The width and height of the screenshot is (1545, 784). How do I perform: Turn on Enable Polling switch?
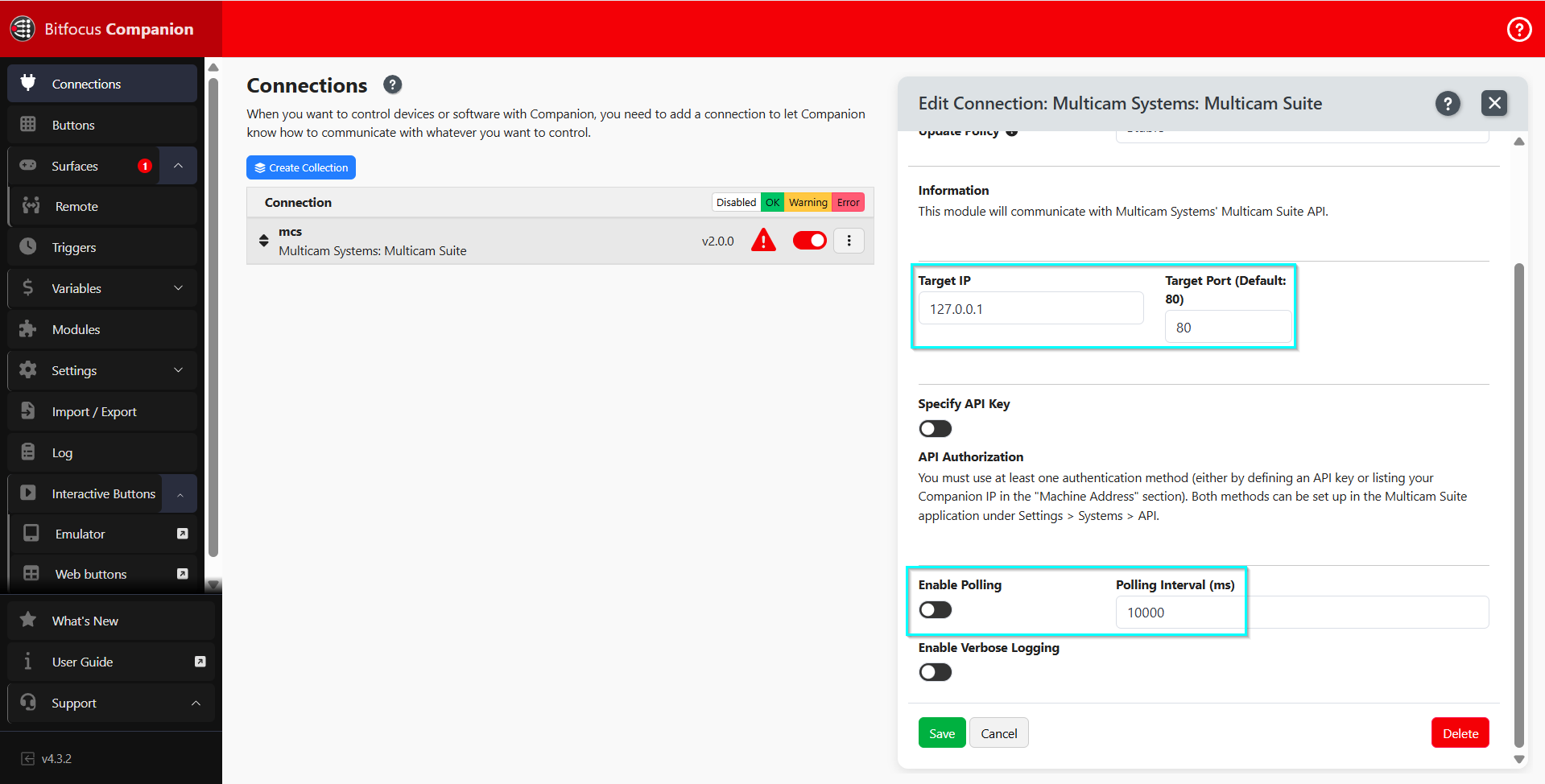[936, 610]
